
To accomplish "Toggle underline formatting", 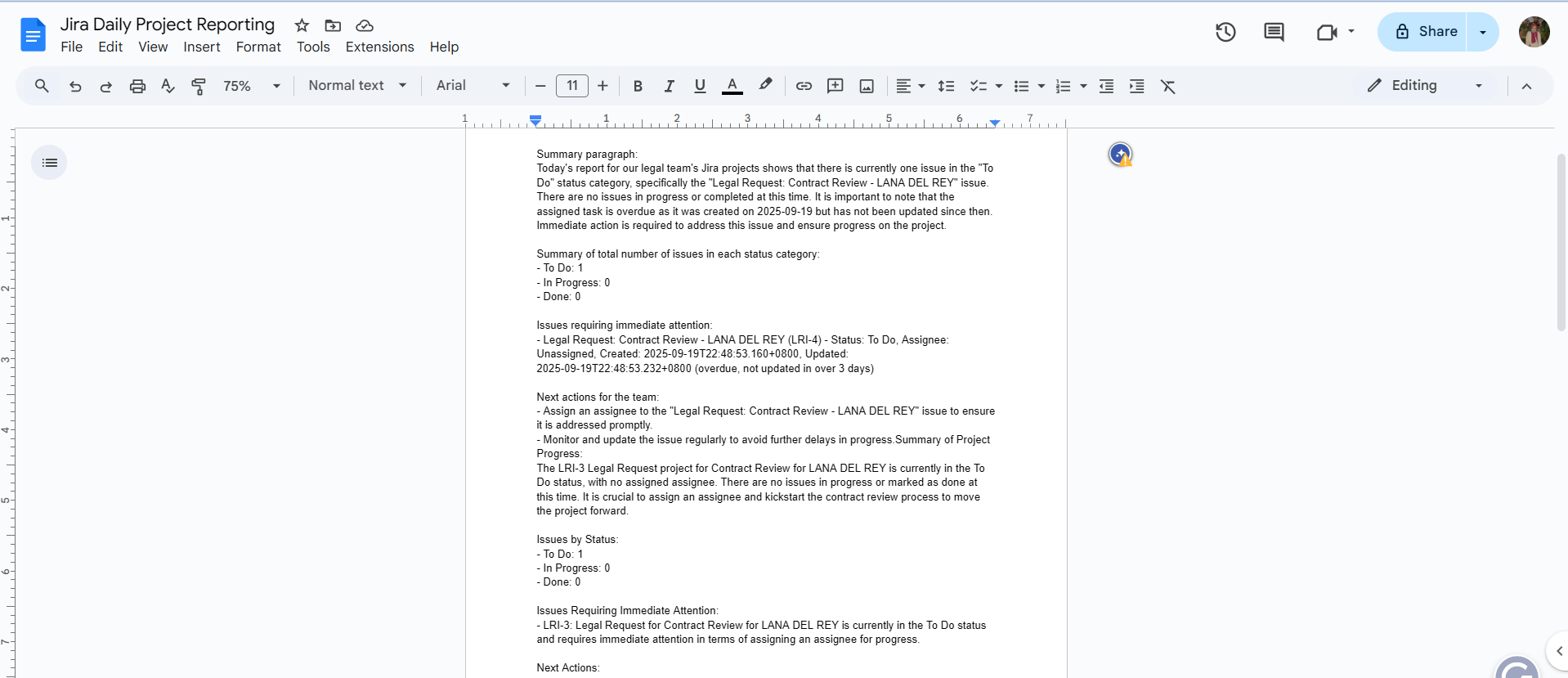I will pyautogui.click(x=700, y=86).
